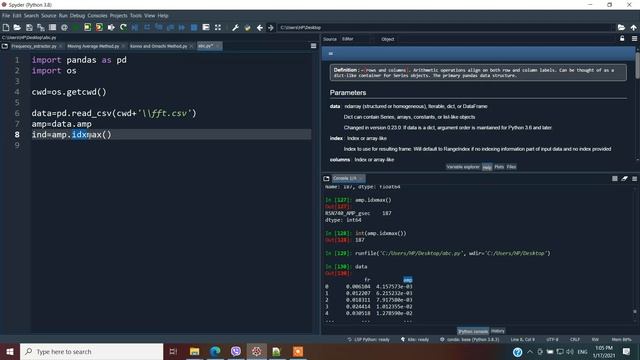Change to parent directory up arrow
640x360 pixels.
click(633, 27)
